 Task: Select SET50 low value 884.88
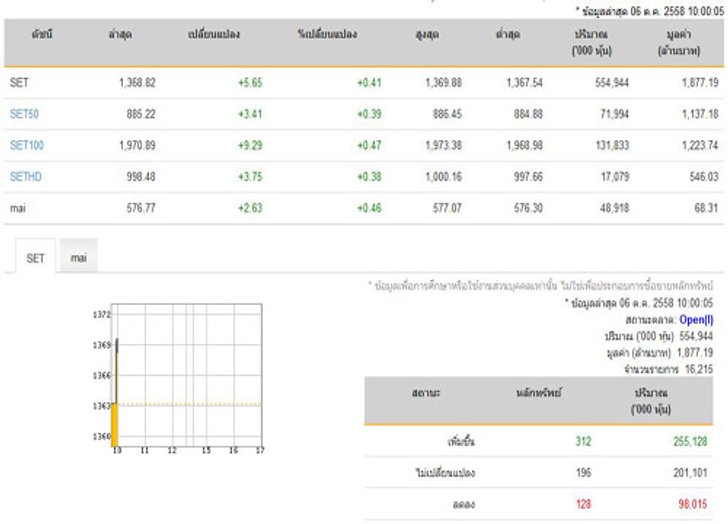click(x=528, y=114)
